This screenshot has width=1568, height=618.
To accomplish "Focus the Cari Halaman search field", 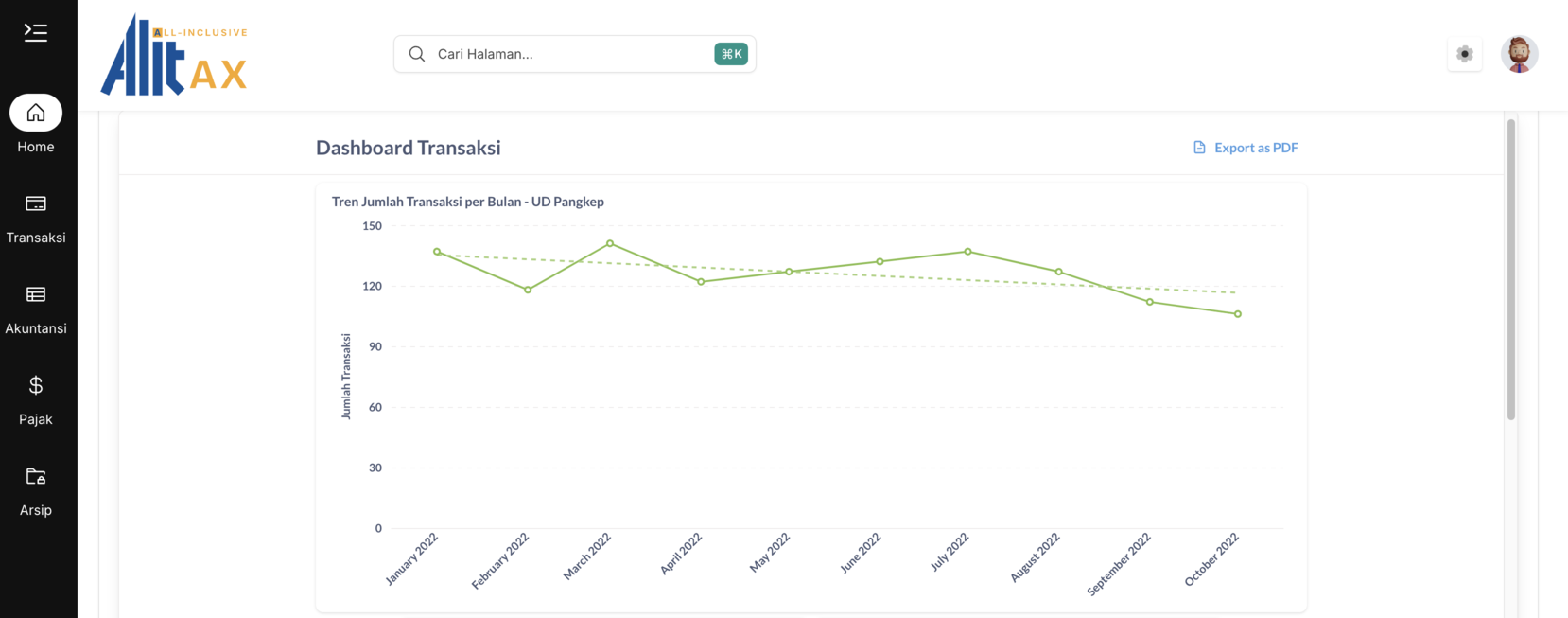I will 567,54.
